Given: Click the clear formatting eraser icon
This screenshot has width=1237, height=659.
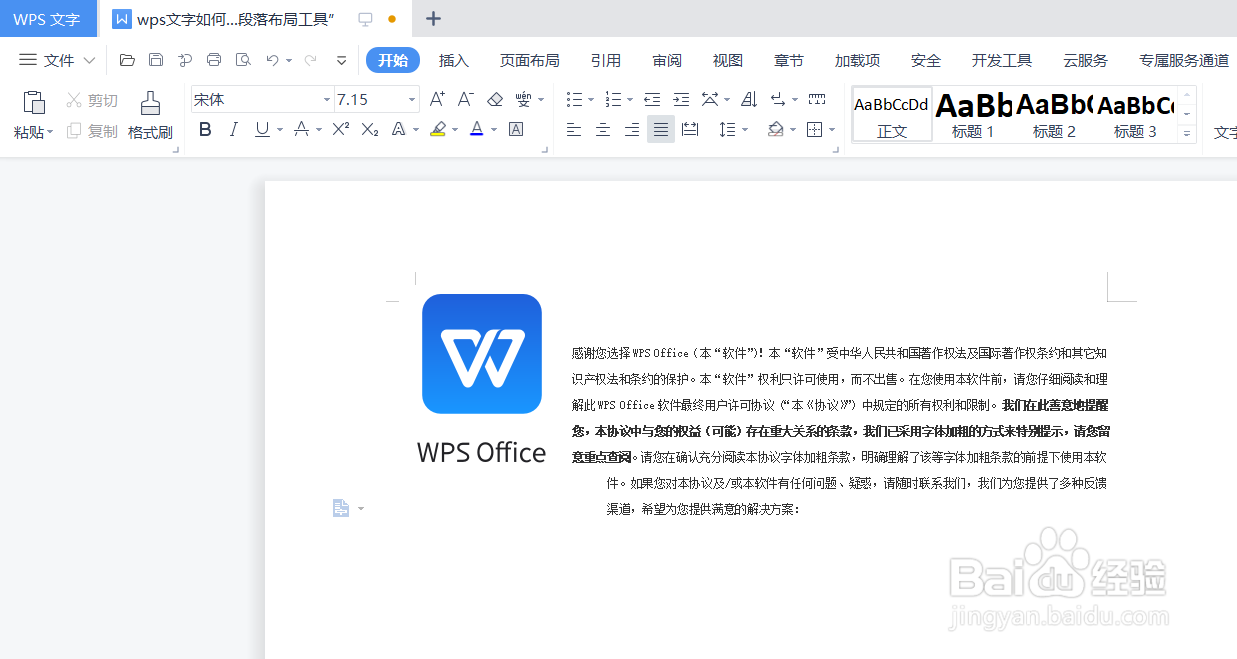Looking at the screenshot, I should click(494, 99).
